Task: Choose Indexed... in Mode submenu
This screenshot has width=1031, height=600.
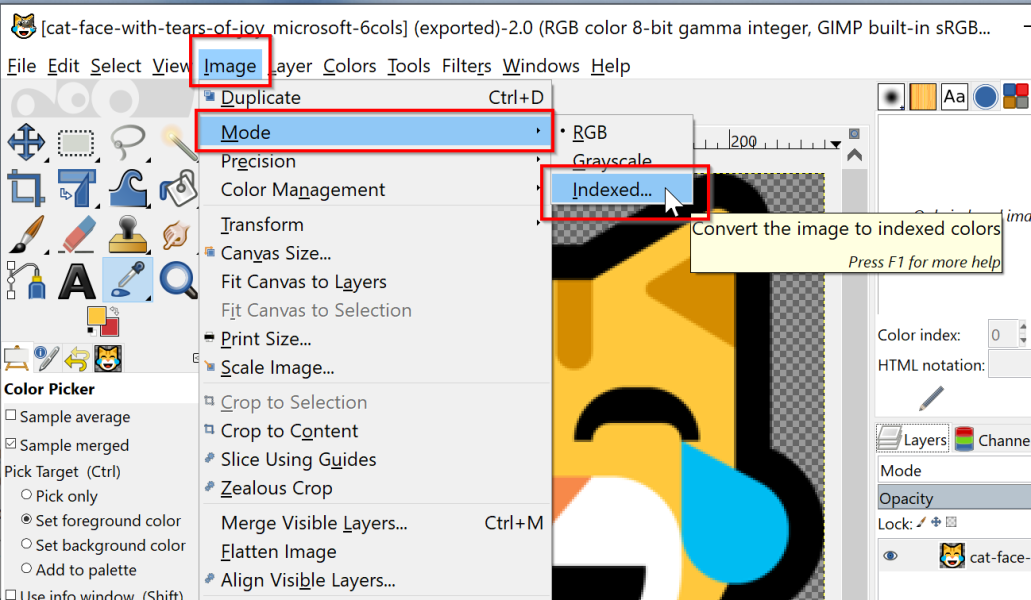Action: [623, 190]
